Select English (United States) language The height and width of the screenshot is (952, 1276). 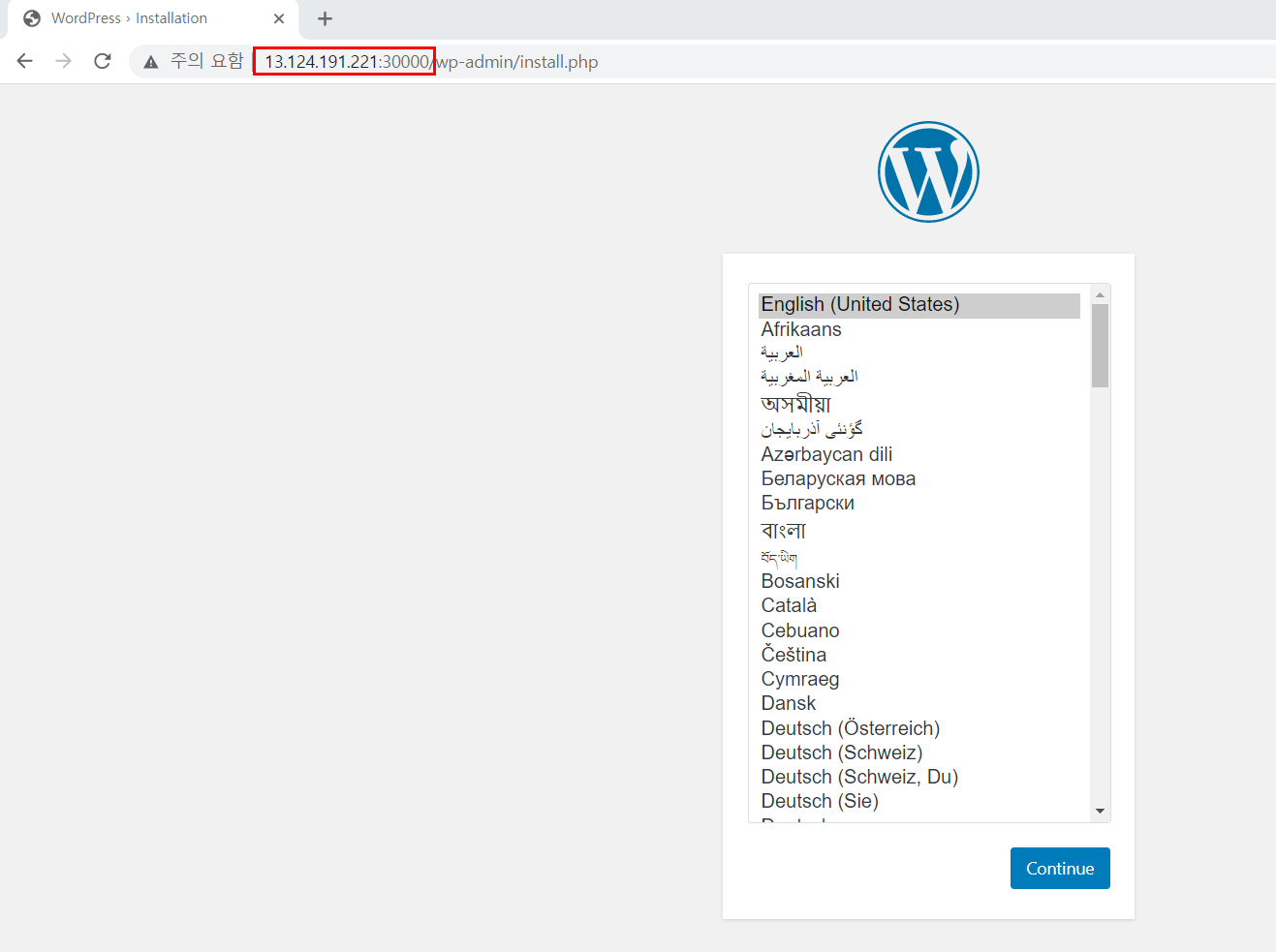coord(918,305)
